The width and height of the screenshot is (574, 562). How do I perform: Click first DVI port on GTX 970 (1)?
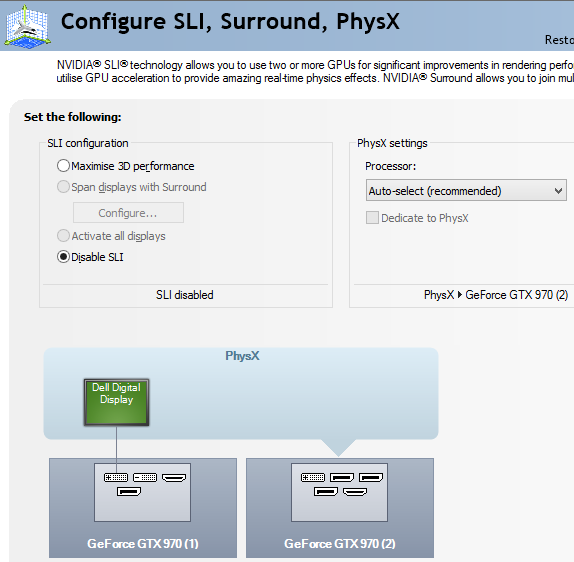click(x=116, y=477)
